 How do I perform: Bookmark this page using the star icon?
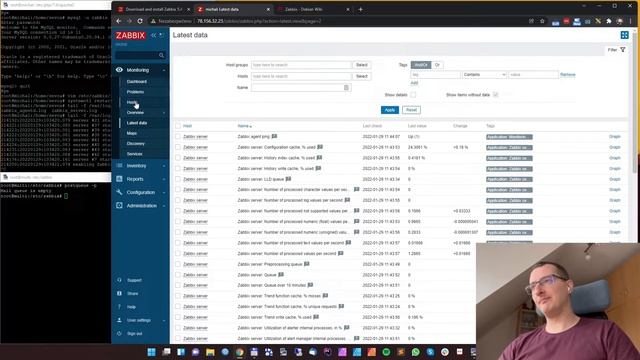click(x=542, y=21)
